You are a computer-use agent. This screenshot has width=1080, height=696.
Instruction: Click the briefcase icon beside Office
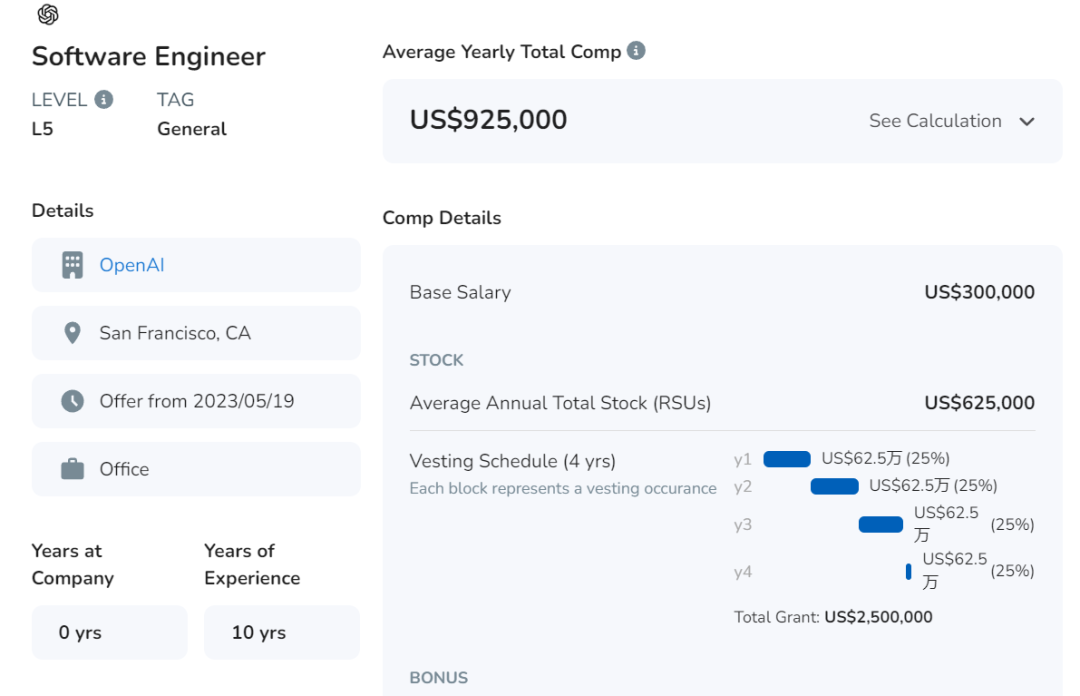click(x=72, y=469)
